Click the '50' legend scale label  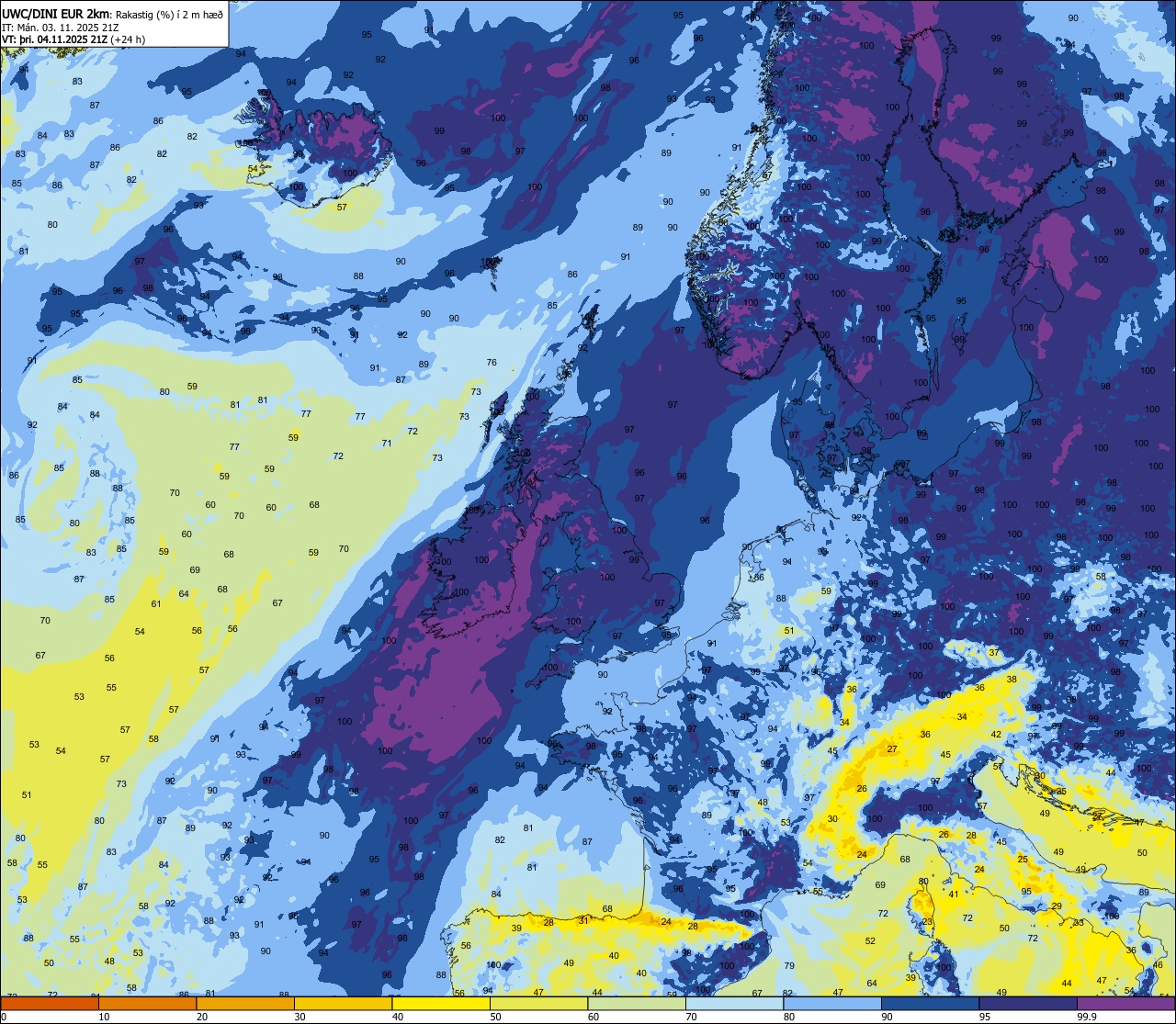tap(495, 1018)
